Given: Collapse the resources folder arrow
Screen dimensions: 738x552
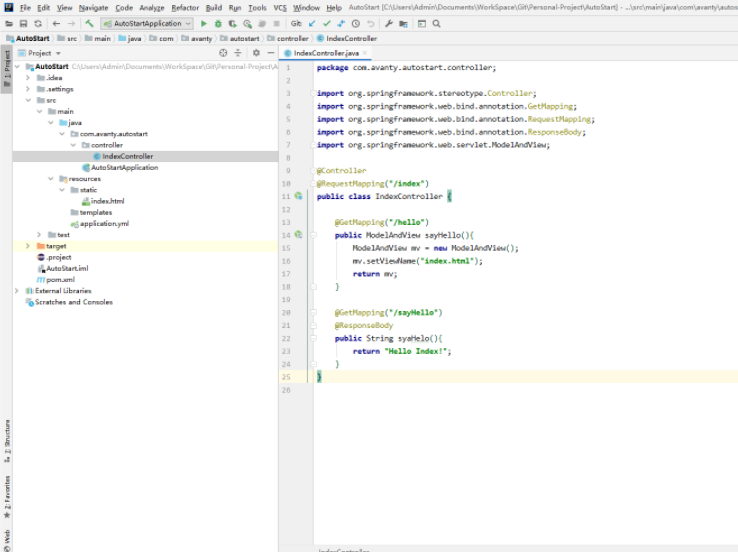Looking at the screenshot, I should (50, 179).
